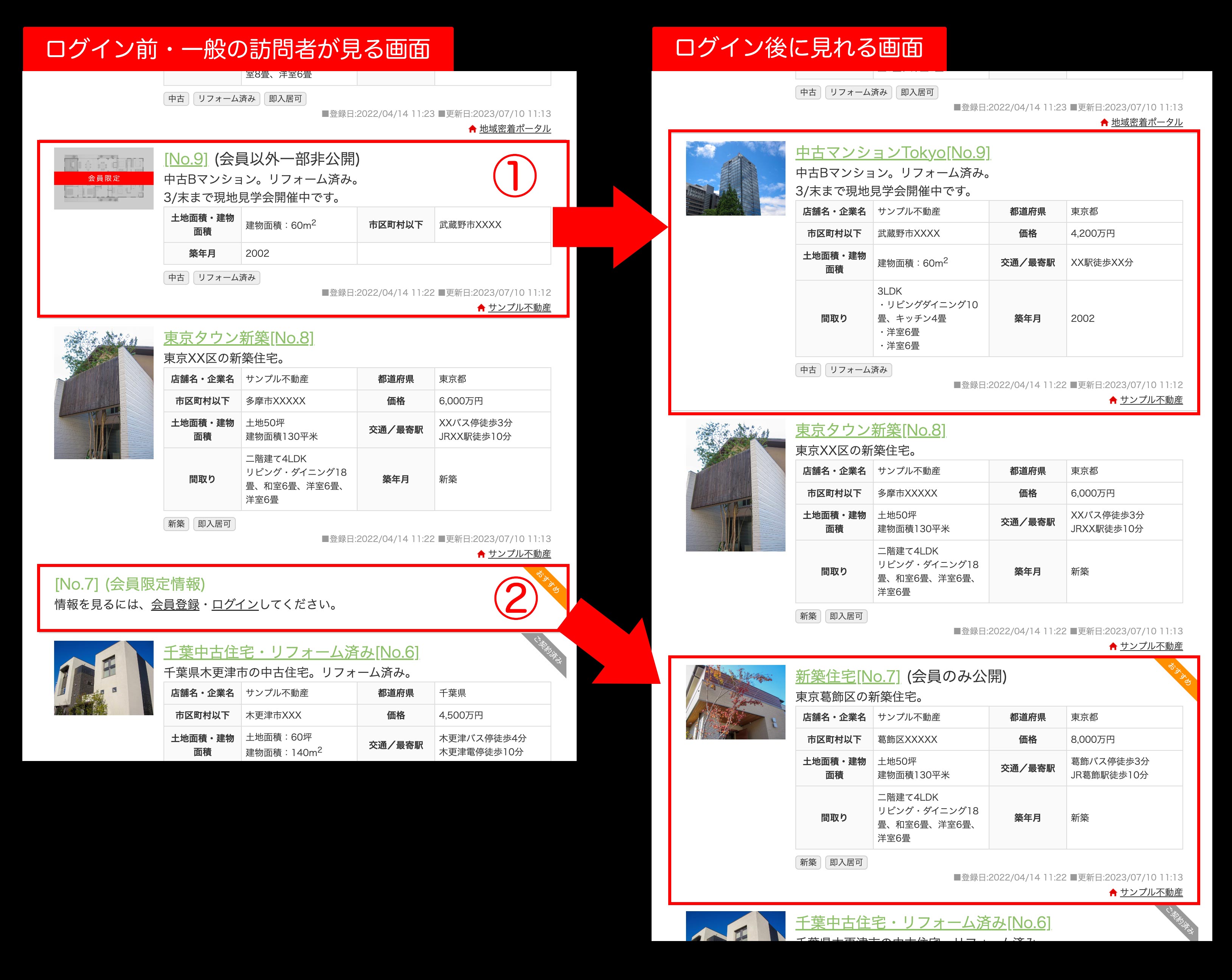The image size is (1232, 980).
Task: Open the [No.9] listing link in the pre-login screen
Action: (186, 159)
